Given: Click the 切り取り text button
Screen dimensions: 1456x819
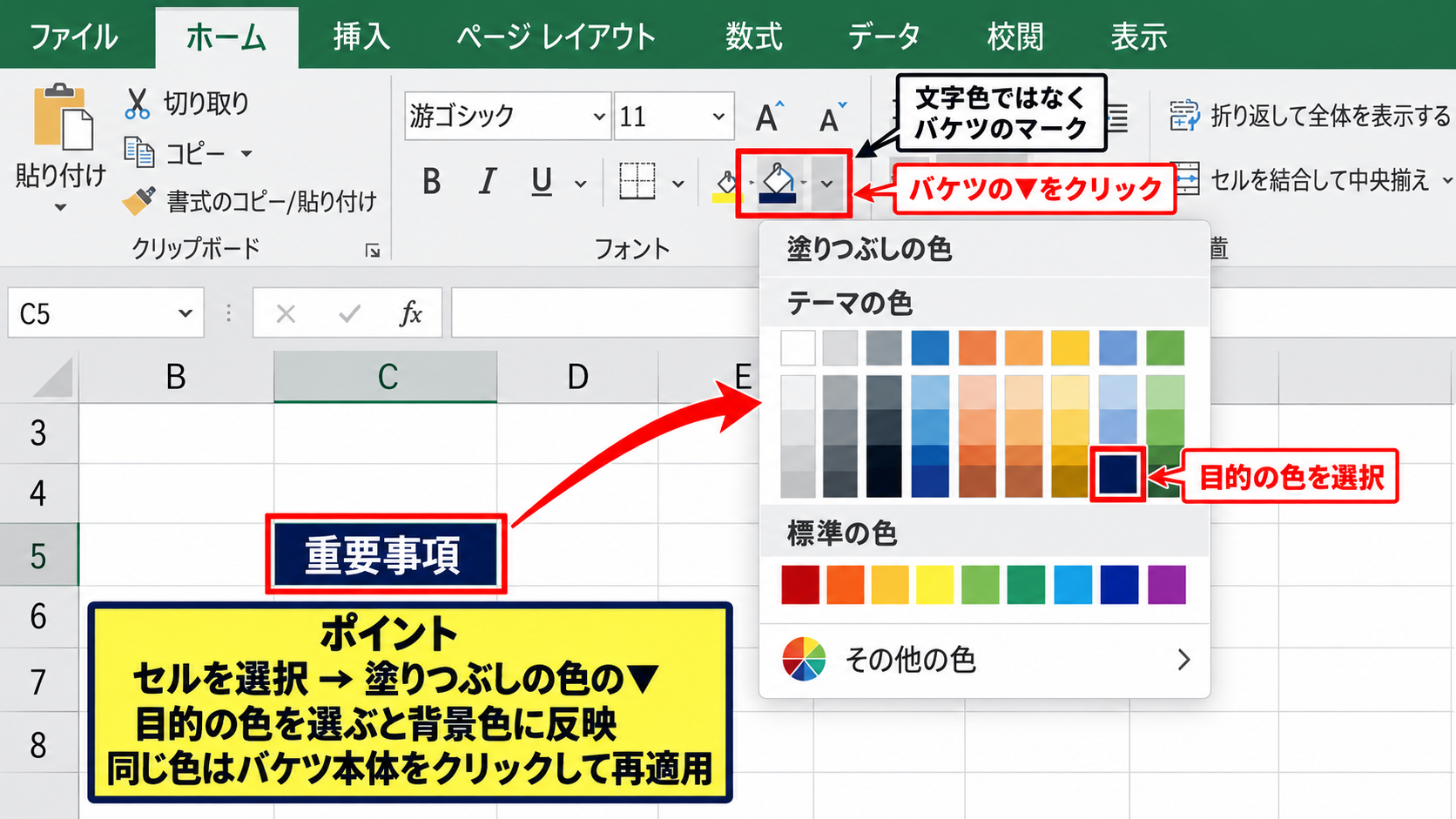Looking at the screenshot, I should tap(206, 104).
